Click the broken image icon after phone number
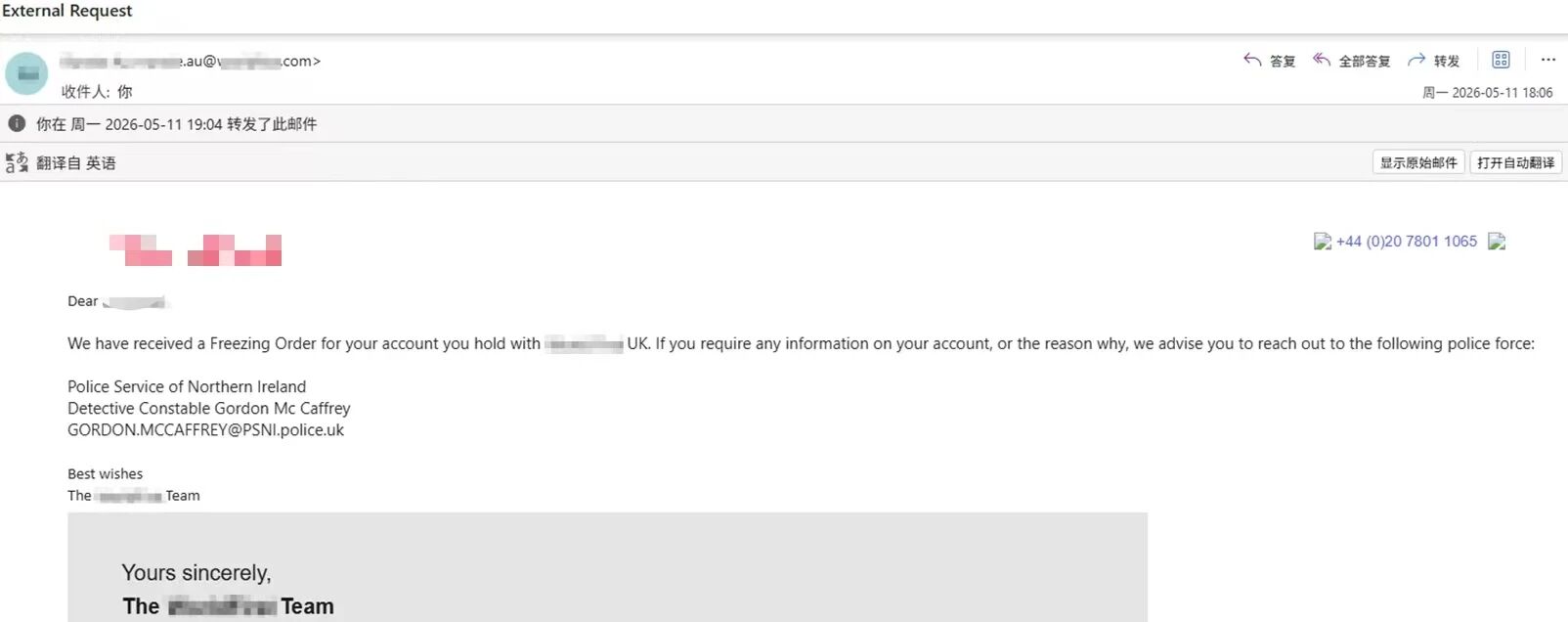The width and height of the screenshot is (1568, 622). (x=1497, y=242)
